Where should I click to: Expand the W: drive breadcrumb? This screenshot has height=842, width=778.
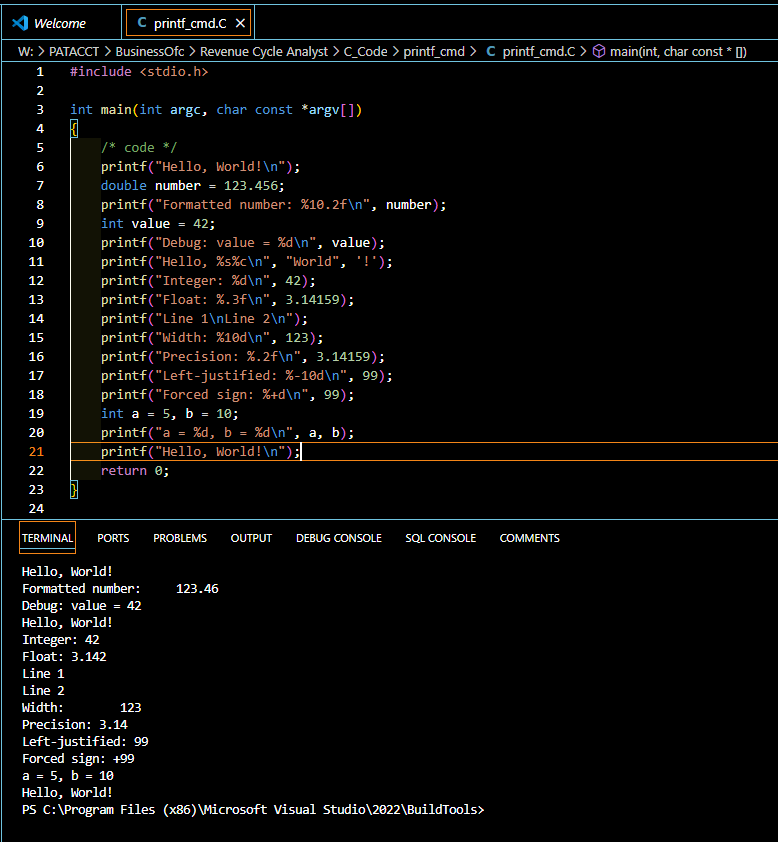26,52
